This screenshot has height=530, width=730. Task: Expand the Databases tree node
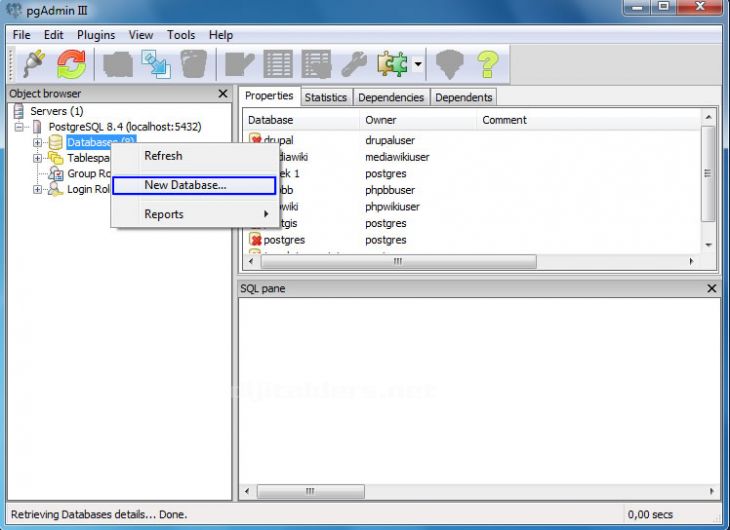37,143
